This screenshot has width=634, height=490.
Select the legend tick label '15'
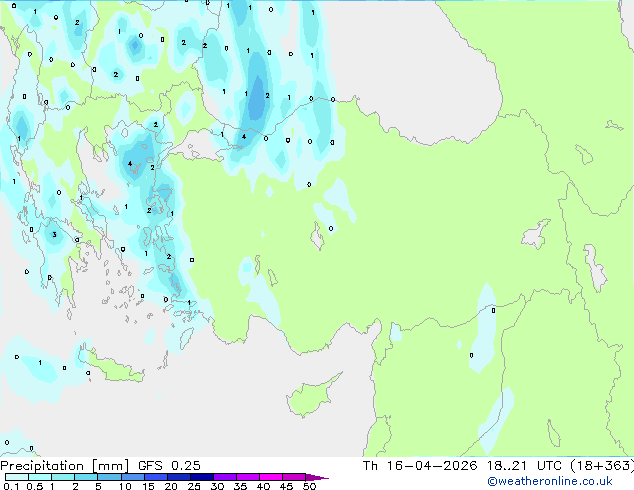[x=148, y=486]
